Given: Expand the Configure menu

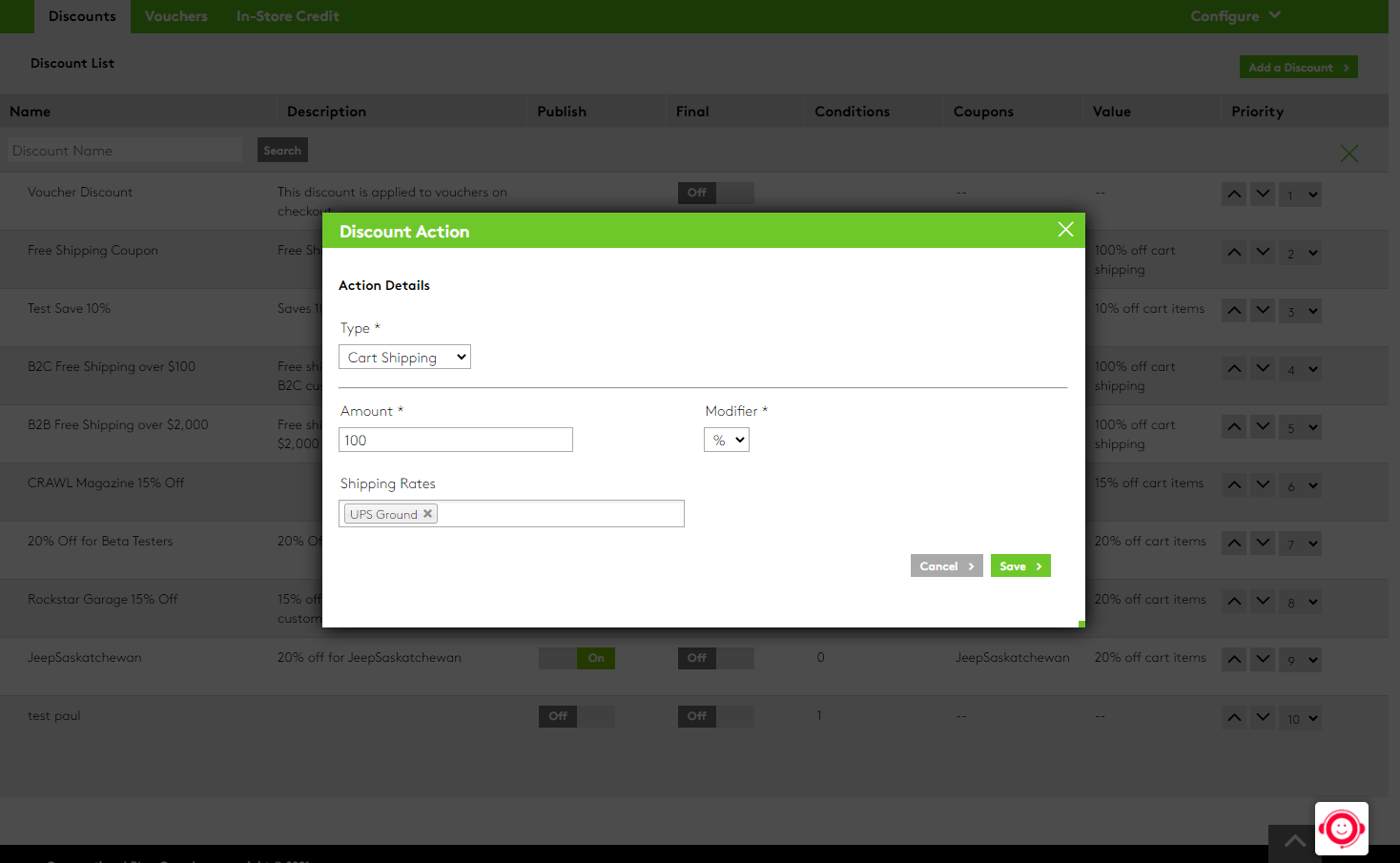Looking at the screenshot, I should click(1234, 16).
